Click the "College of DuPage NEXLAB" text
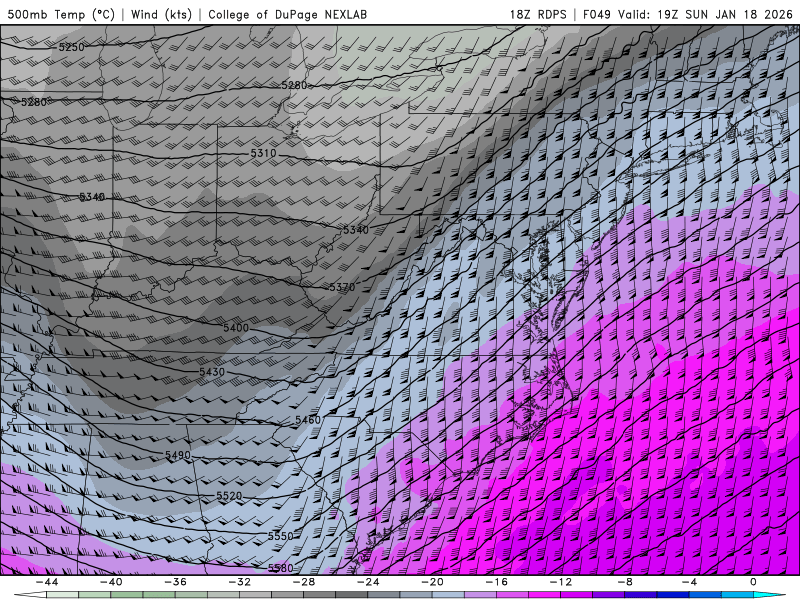 pos(287,14)
